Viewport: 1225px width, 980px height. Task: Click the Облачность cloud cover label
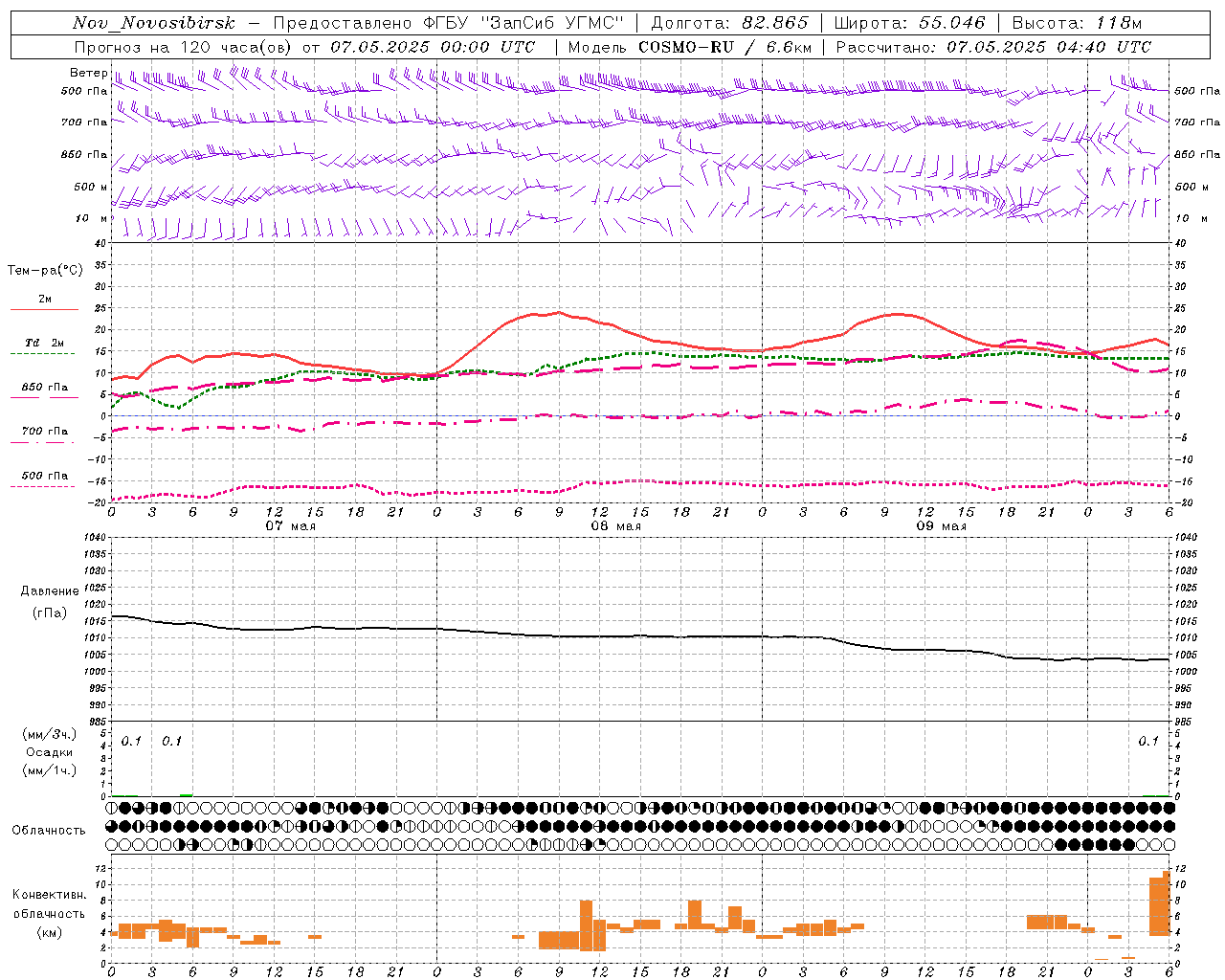pyautogui.click(x=49, y=830)
